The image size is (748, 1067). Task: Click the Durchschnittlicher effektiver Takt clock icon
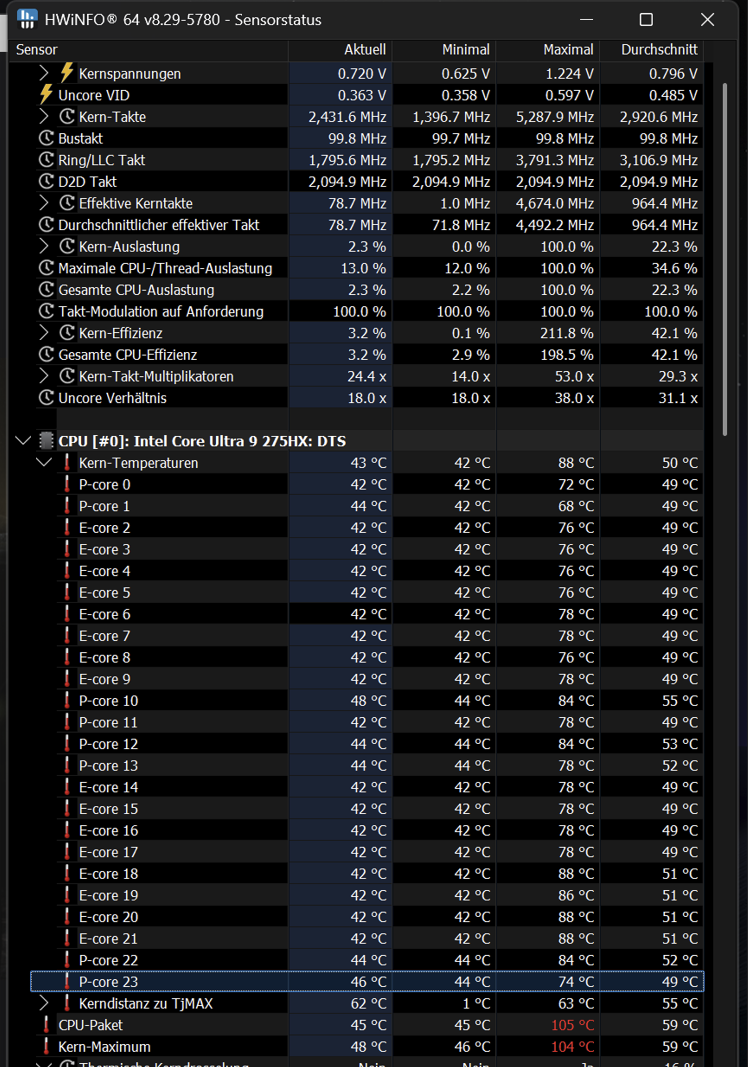coord(46,225)
